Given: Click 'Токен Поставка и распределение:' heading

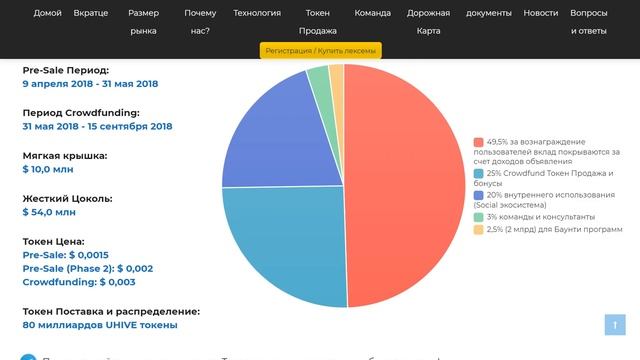Looking at the screenshot, I should tap(111, 311).
